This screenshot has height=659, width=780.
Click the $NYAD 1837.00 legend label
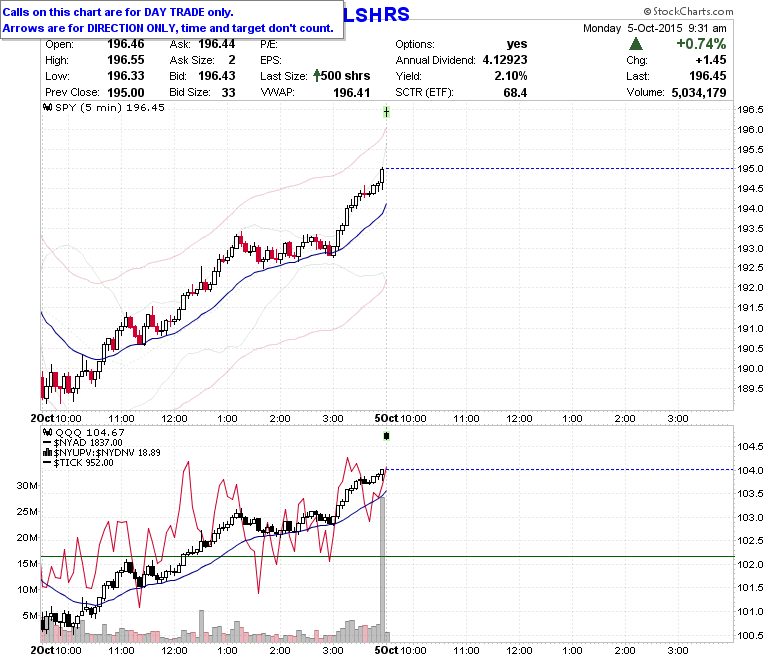[x=88, y=443]
